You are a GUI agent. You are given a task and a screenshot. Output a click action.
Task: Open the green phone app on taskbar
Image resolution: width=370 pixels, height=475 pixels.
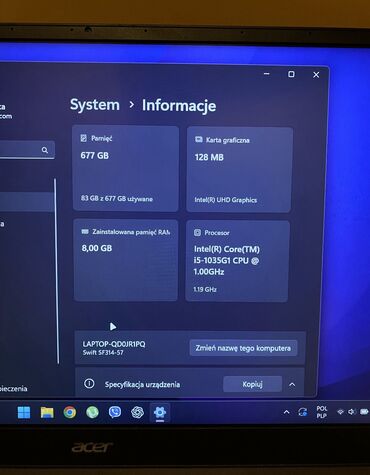click(92, 412)
